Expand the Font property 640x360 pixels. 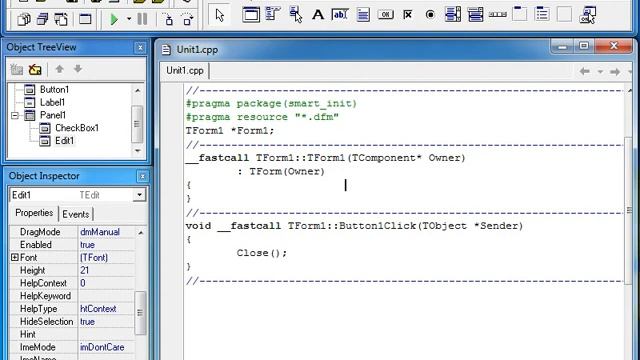pos(15,258)
